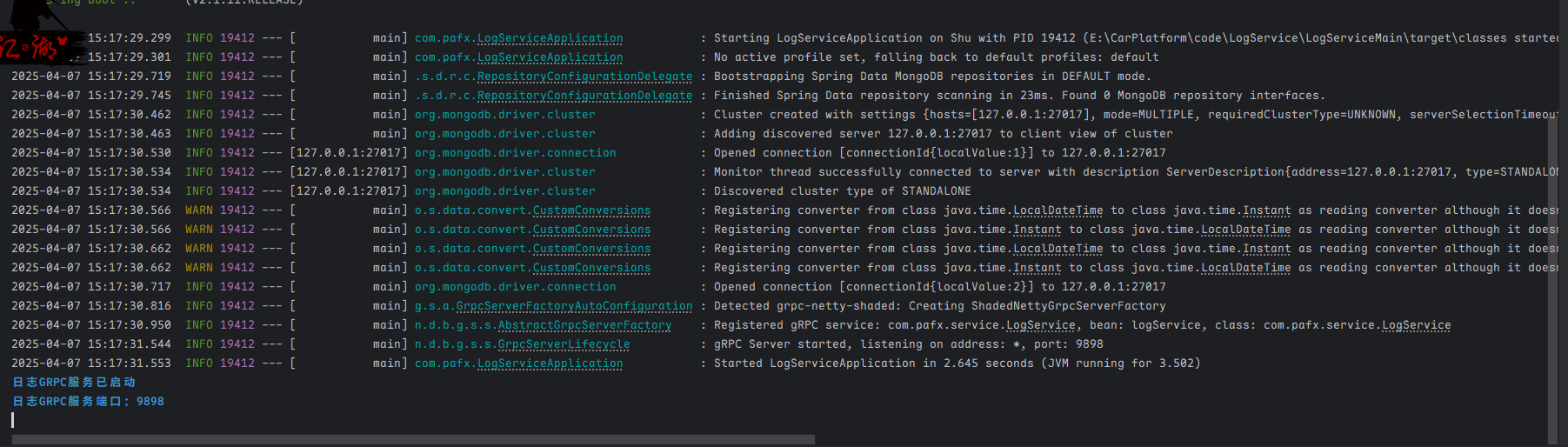Click LocalDateTime link in the first WARN message
1568x447 pixels.
tap(1058, 210)
